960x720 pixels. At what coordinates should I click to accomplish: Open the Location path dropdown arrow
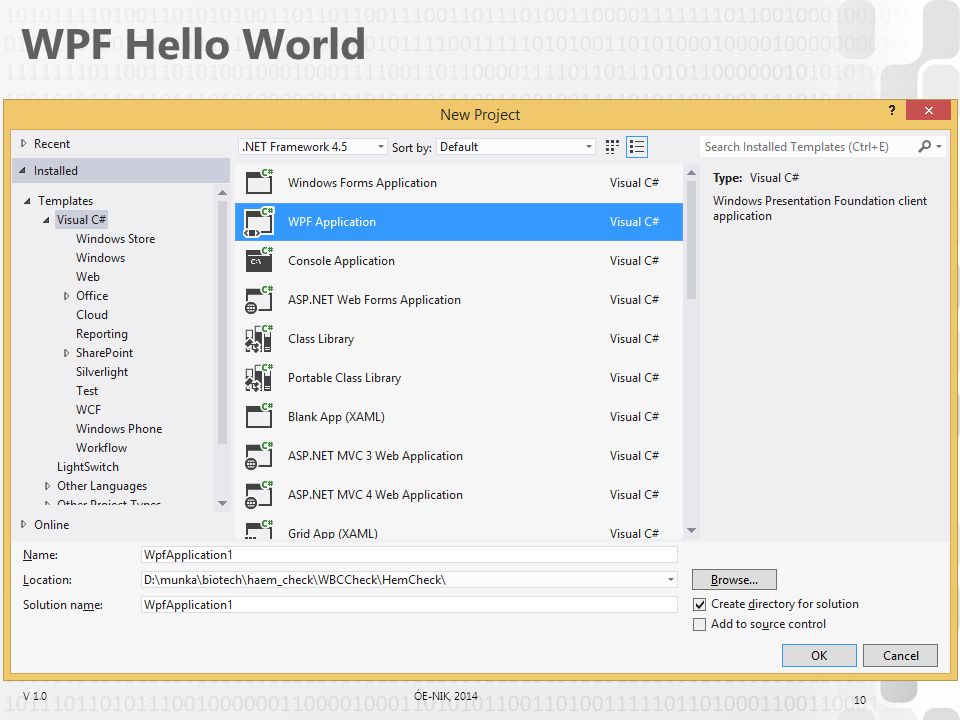(671, 579)
